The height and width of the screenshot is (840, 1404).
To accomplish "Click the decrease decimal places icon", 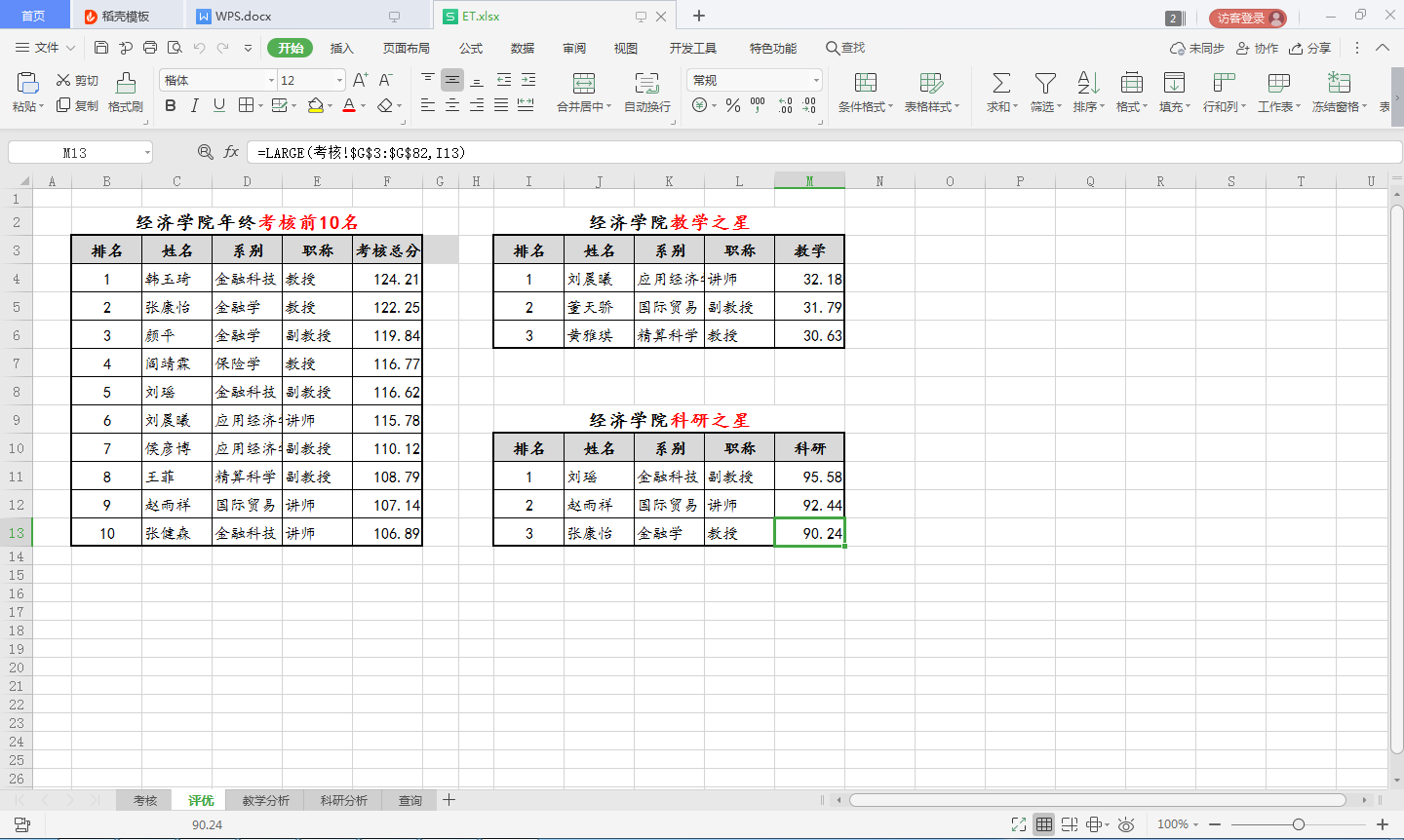I will tap(809, 105).
